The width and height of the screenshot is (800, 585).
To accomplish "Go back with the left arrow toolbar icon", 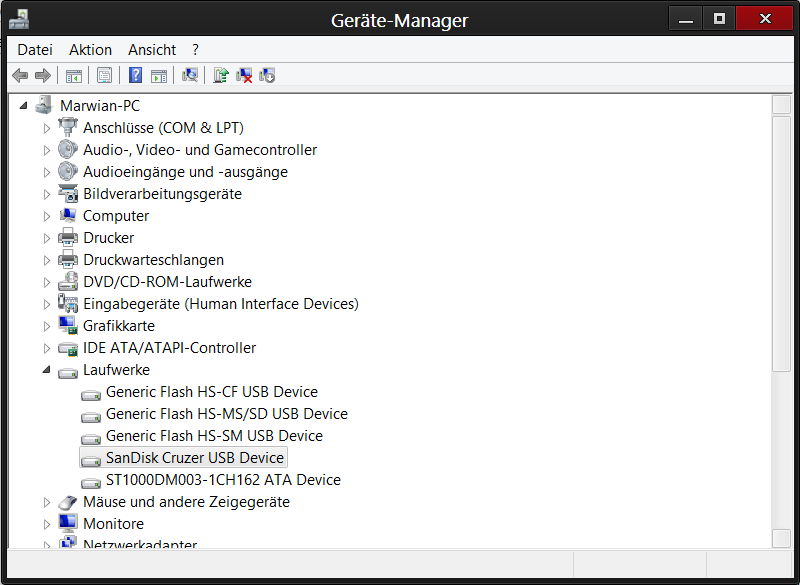I will tap(20, 76).
